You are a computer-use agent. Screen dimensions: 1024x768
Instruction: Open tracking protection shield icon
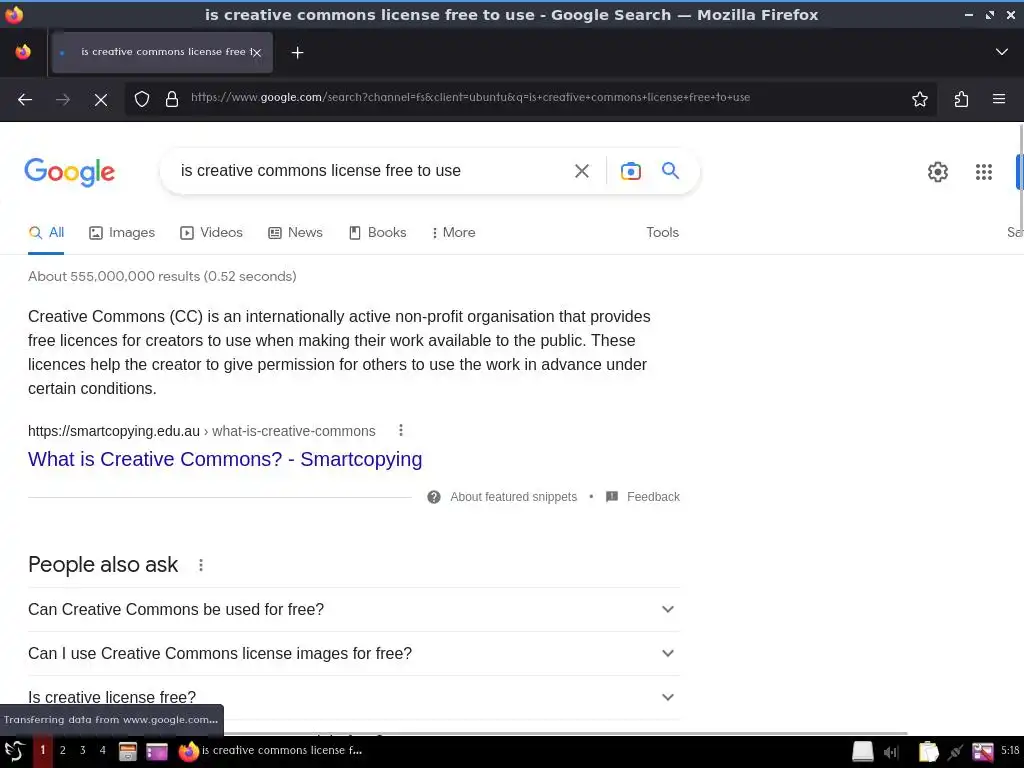142,99
